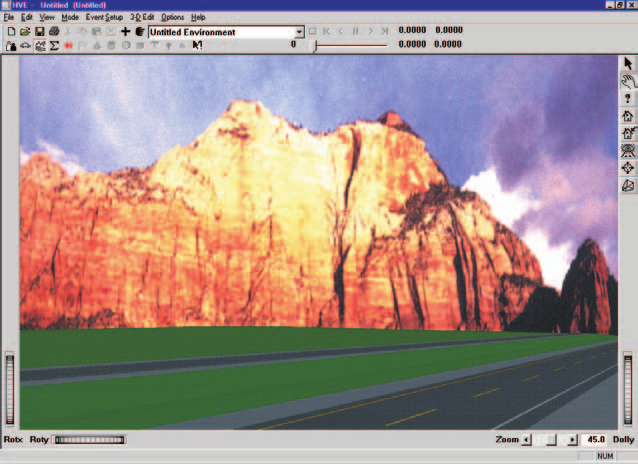Viewport: 638px width, 464px height.
Task: Open a file with the folder icon
Action: pyautogui.click(x=25, y=31)
